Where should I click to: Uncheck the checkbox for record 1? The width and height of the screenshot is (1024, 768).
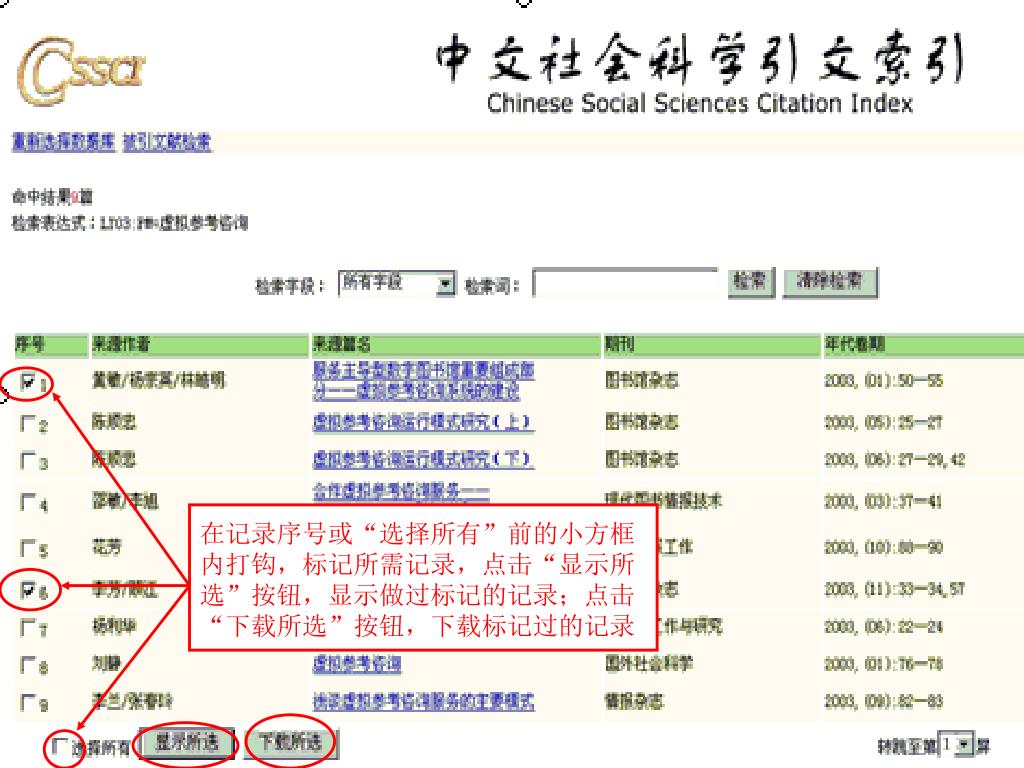(27, 381)
